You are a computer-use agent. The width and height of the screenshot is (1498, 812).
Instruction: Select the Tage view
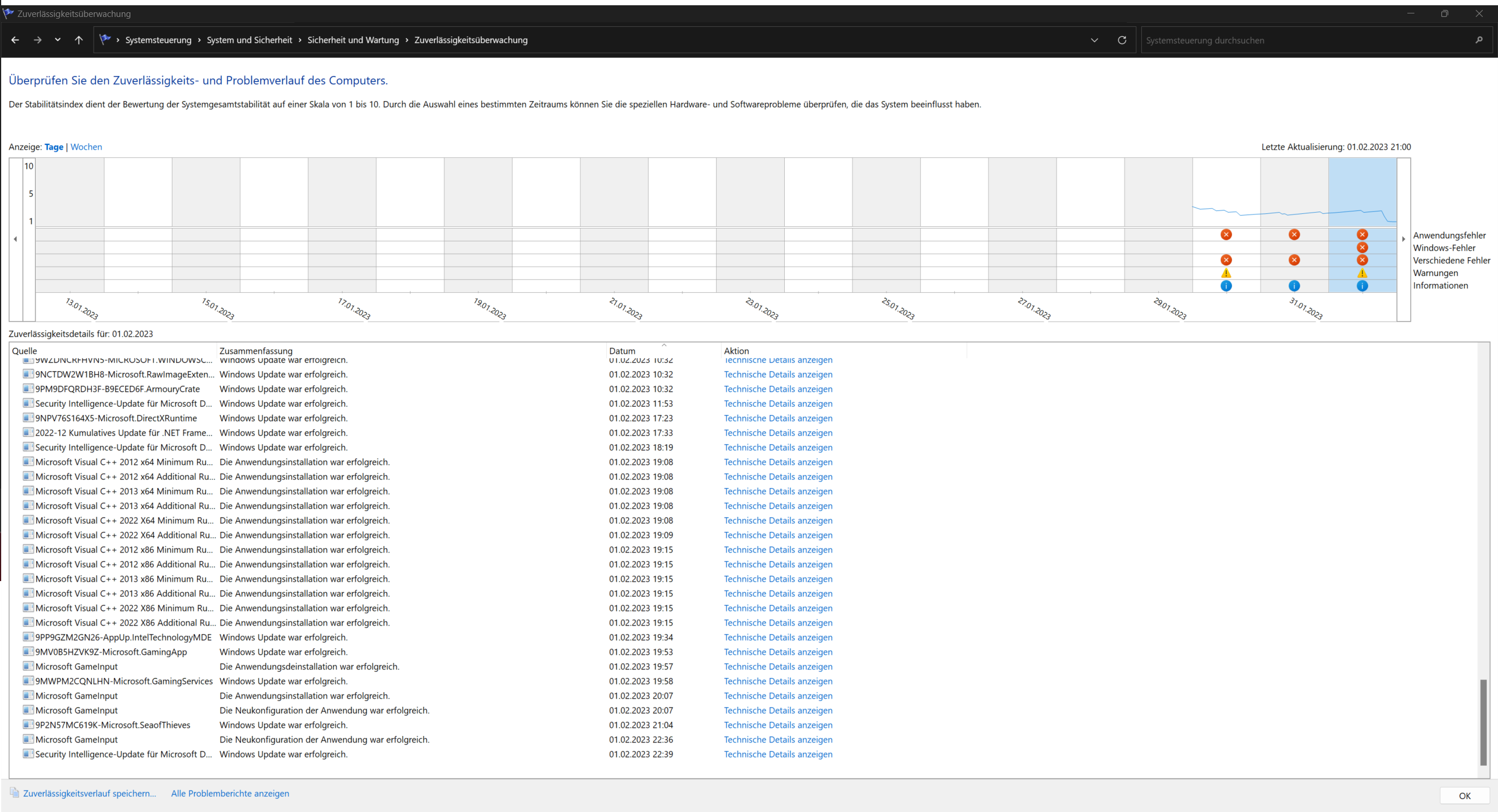(54, 147)
